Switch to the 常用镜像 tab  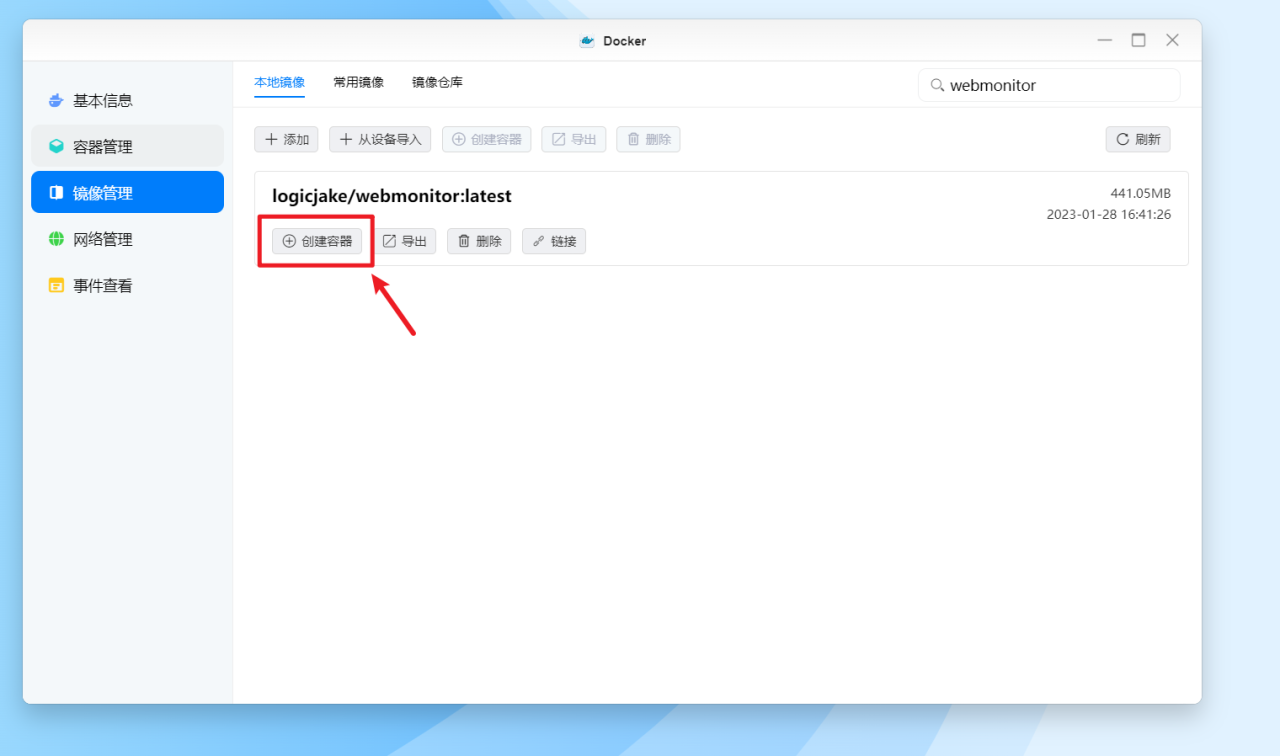point(358,82)
